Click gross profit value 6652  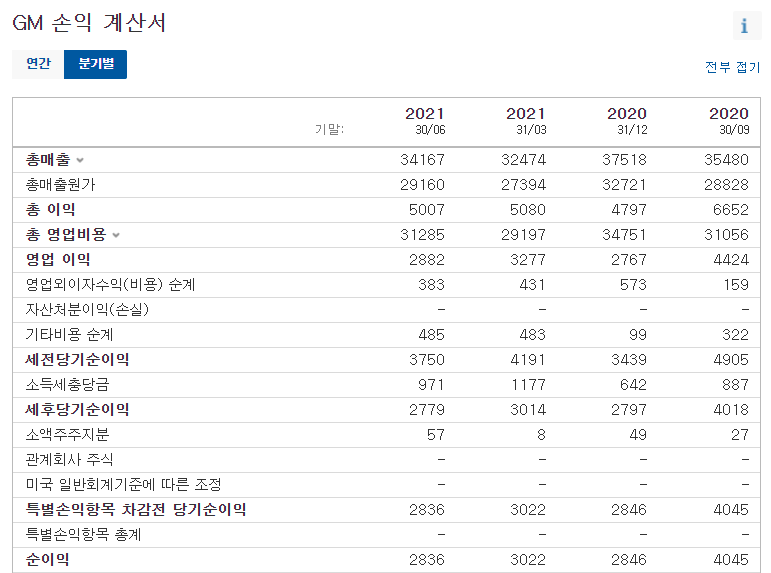tap(731, 210)
